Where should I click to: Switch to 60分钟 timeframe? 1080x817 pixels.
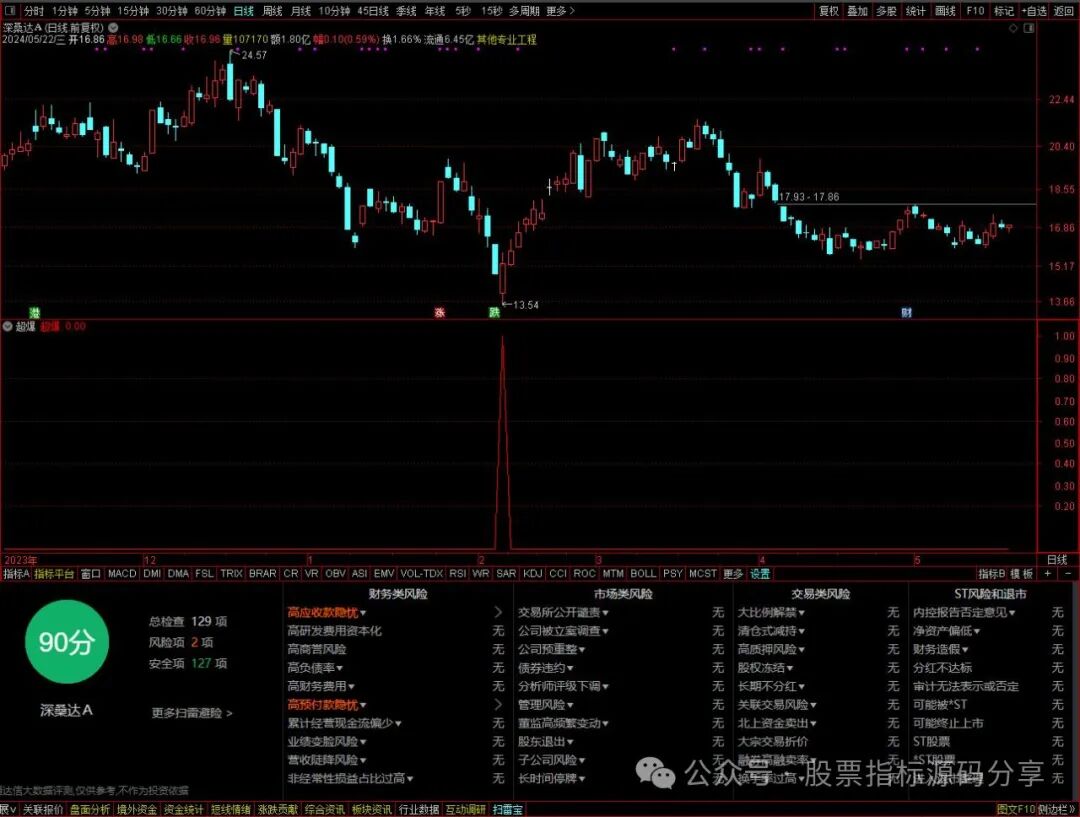[210, 10]
